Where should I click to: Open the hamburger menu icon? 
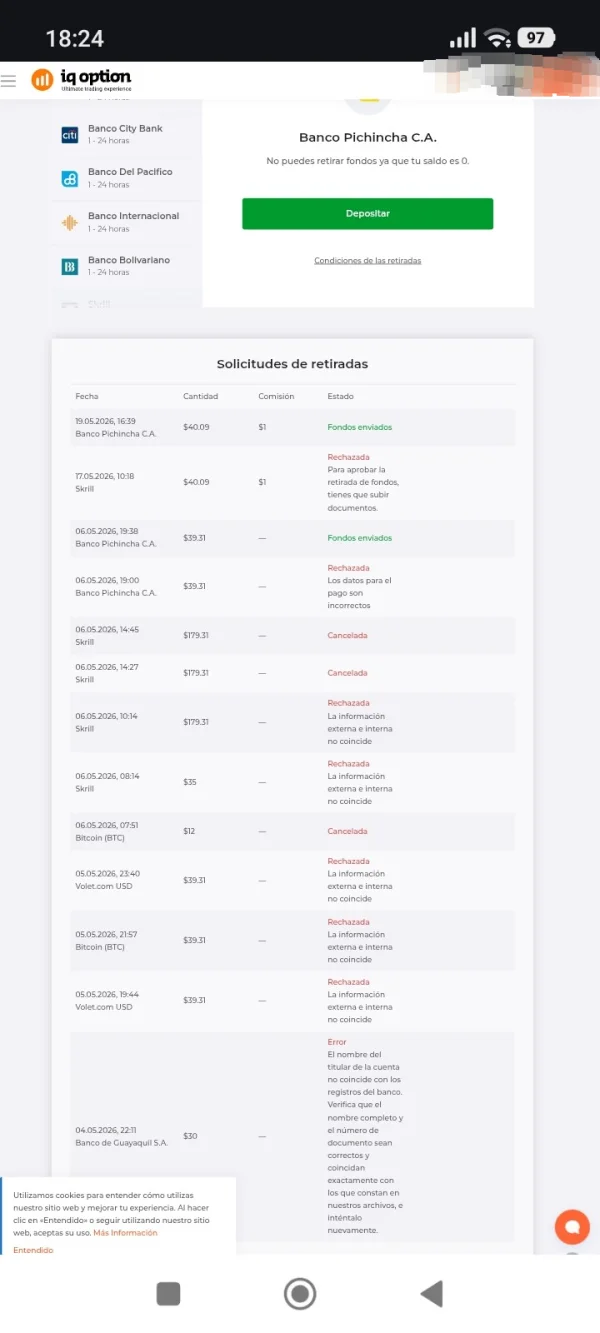tap(9, 81)
